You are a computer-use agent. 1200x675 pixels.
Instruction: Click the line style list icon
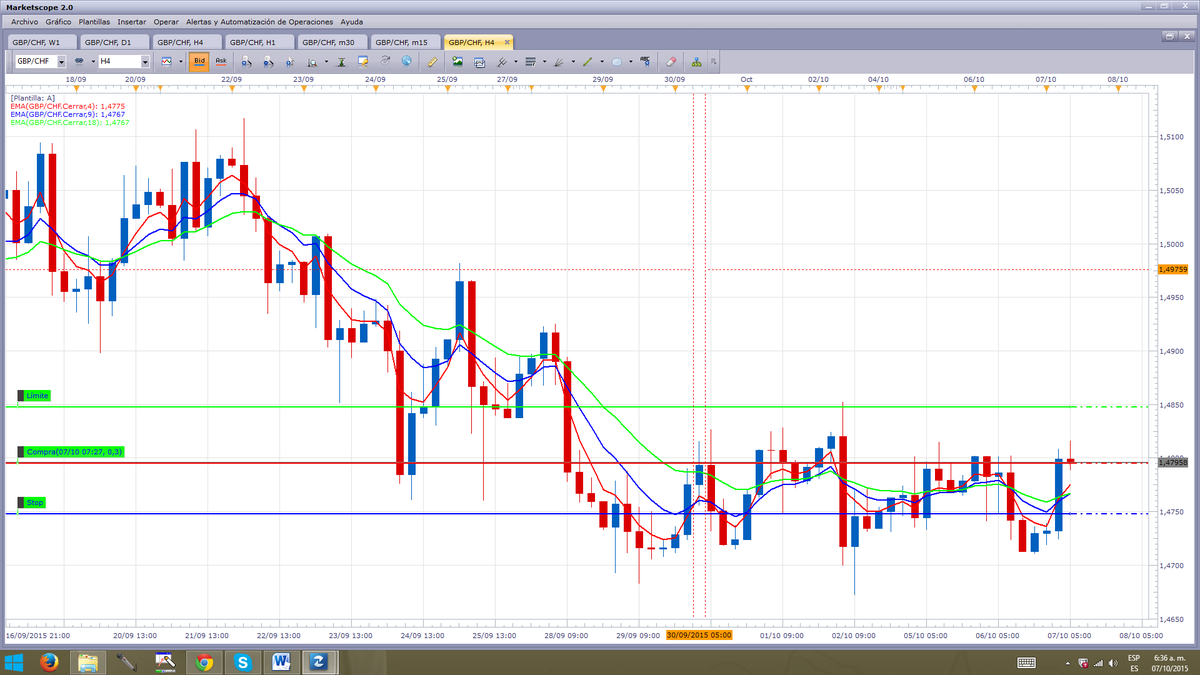pos(530,61)
